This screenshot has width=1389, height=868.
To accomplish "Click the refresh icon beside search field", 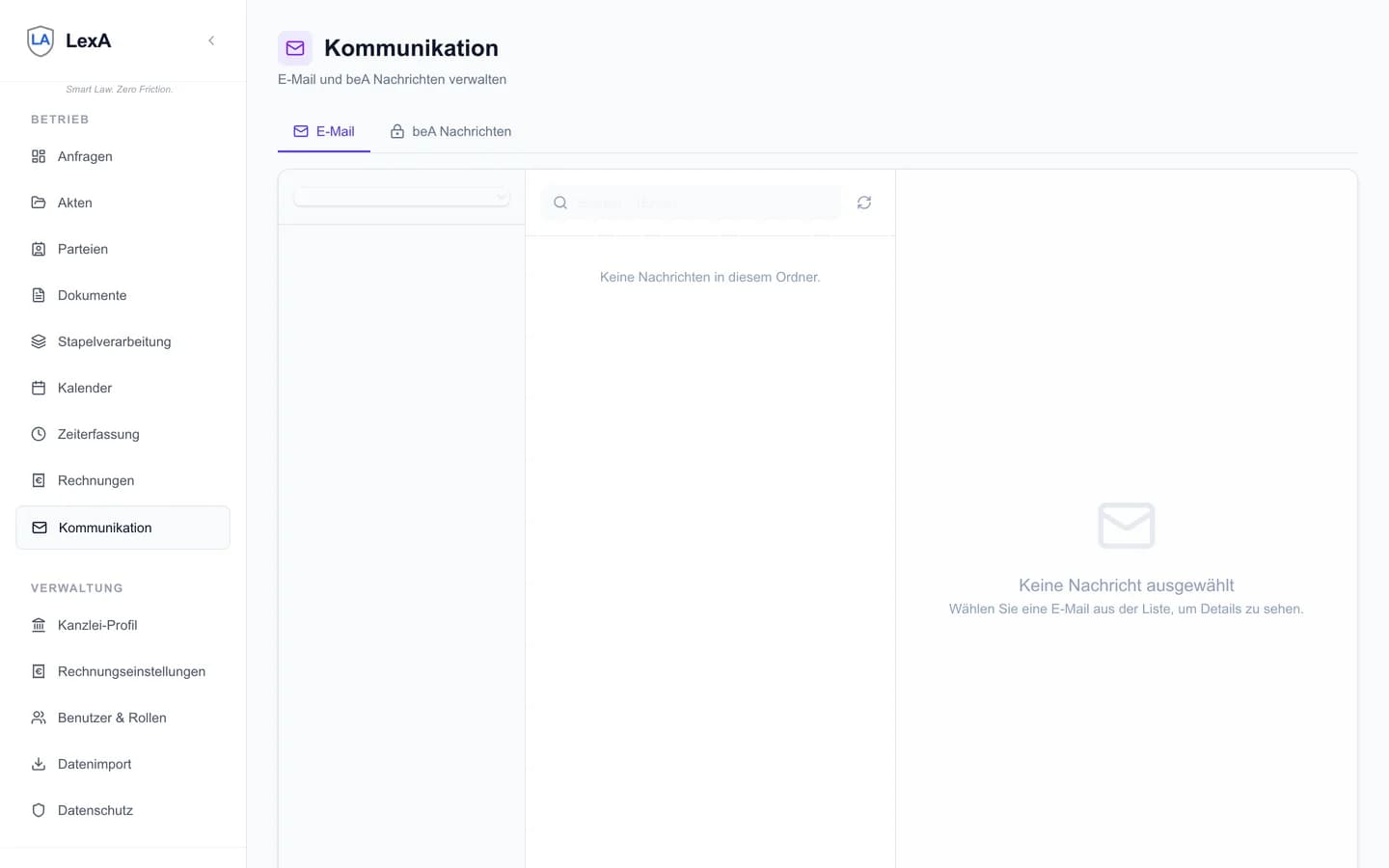I will click(864, 203).
